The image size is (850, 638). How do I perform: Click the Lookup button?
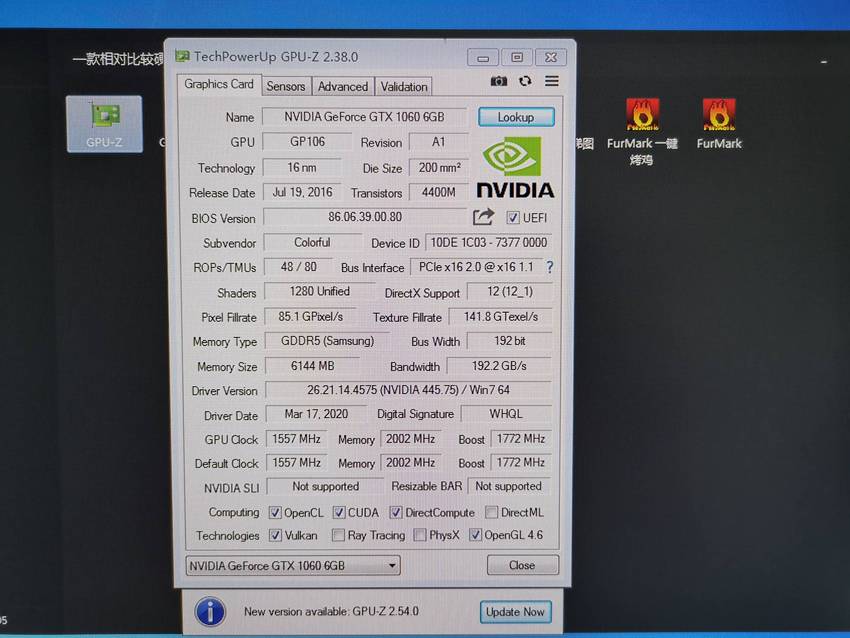[516, 117]
